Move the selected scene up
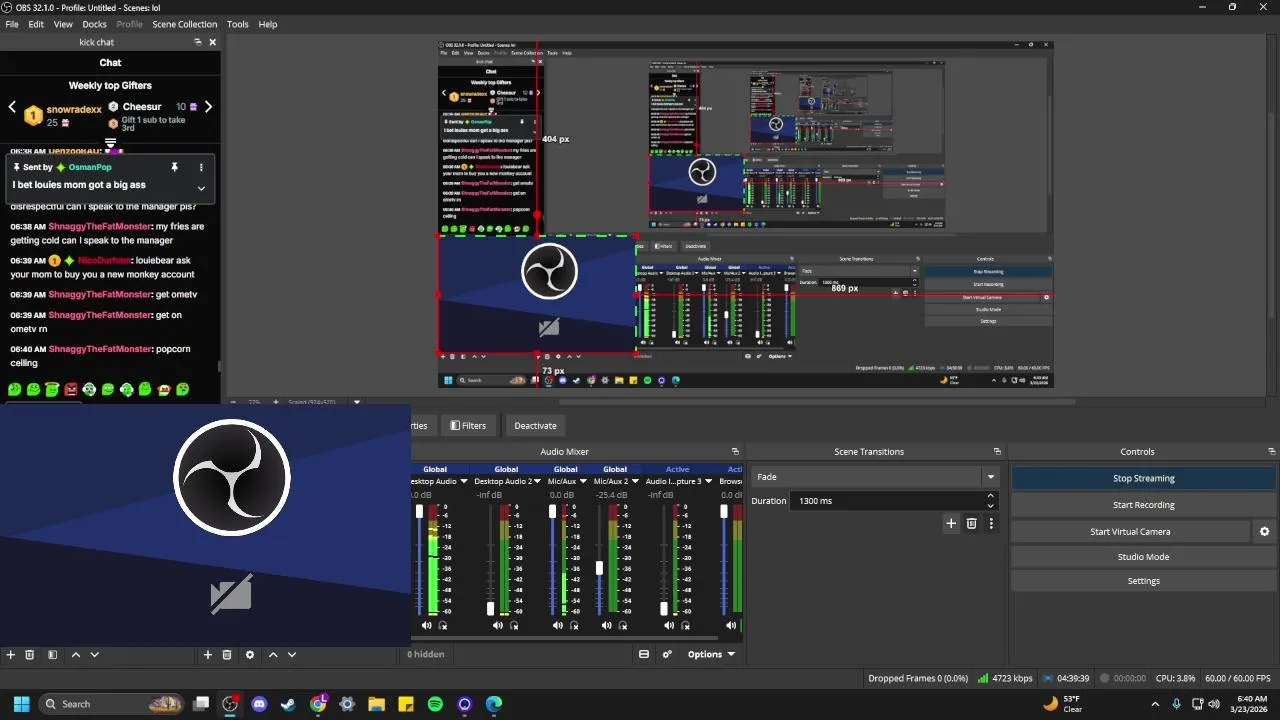This screenshot has height=720, width=1280. pyautogui.click(x=76, y=655)
